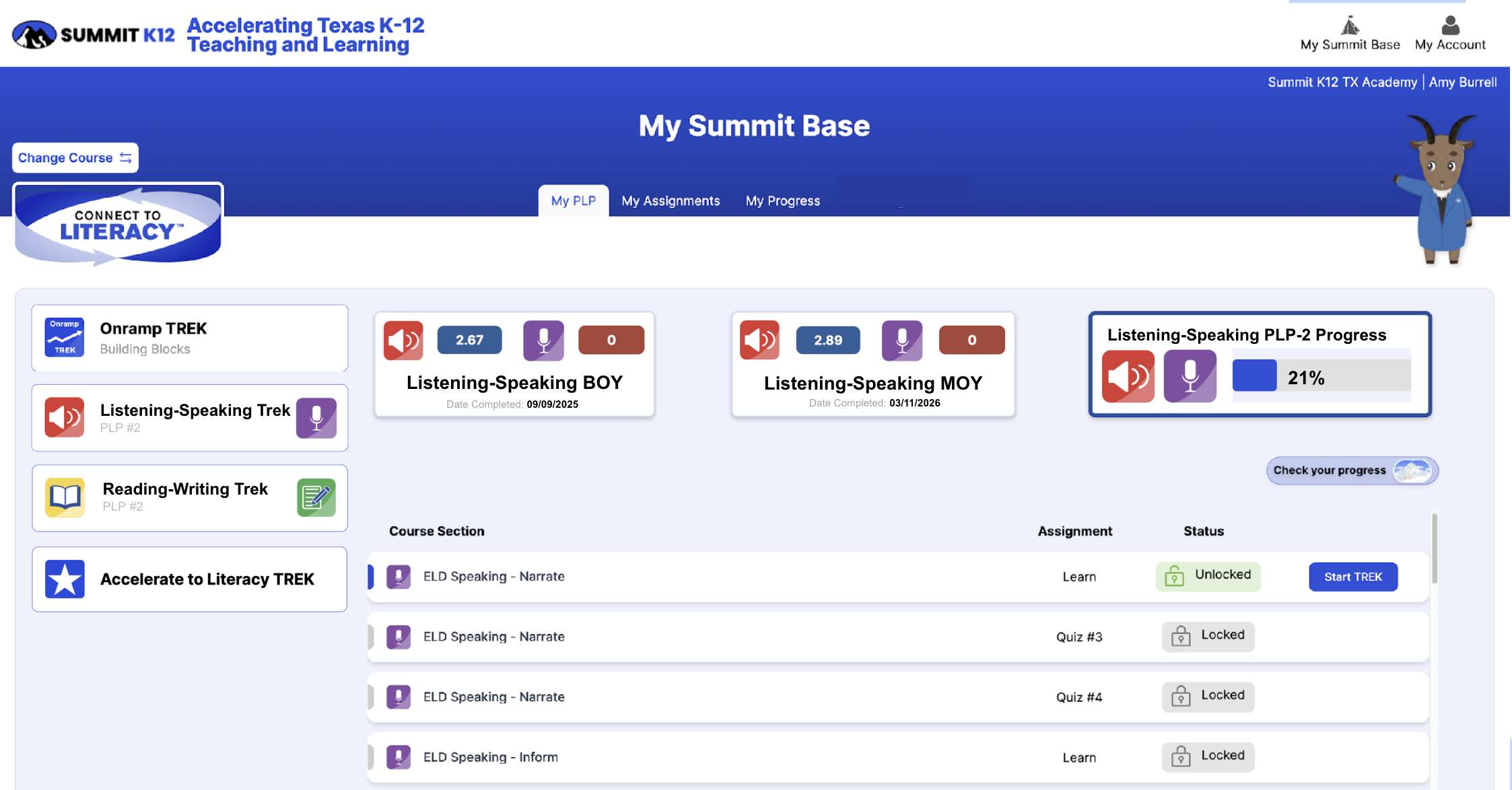Click cloud icon on Check your progress
Viewport: 1512px width, 790px height.
click(1412, 470)
